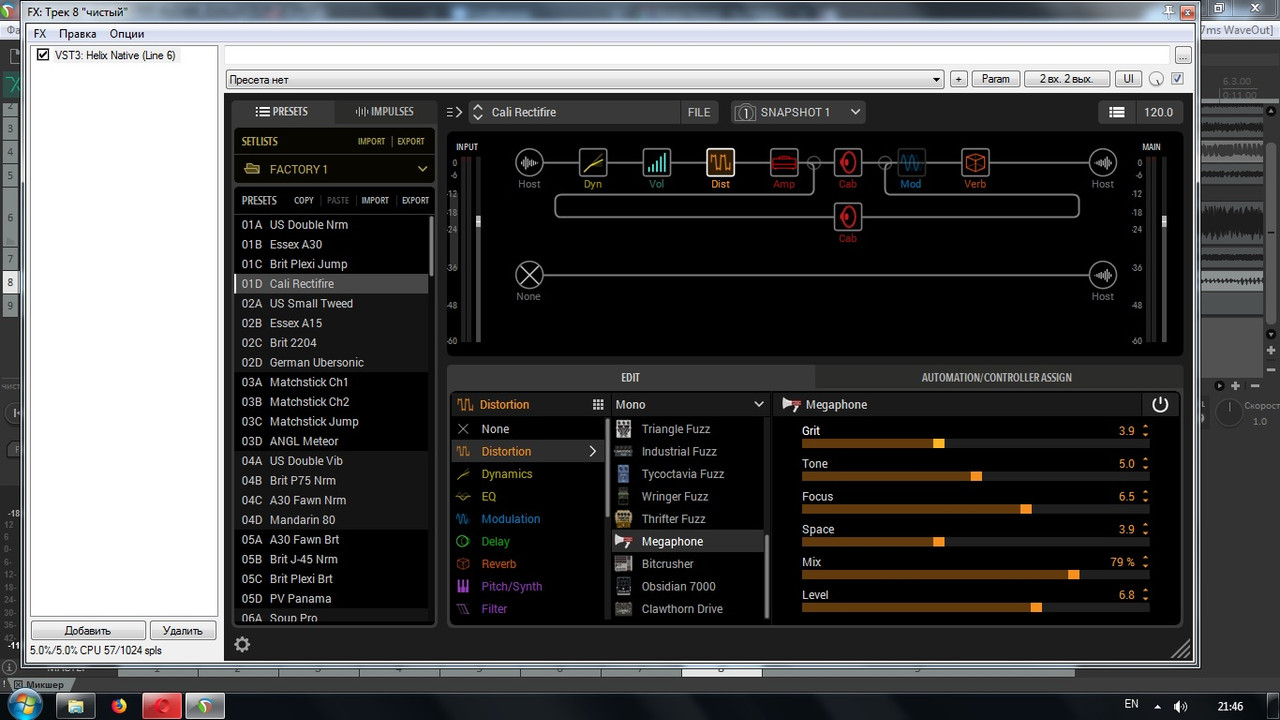Toggle the Megaphone block power button
Screen dimensions: 1280x720
click(1160, 405)
